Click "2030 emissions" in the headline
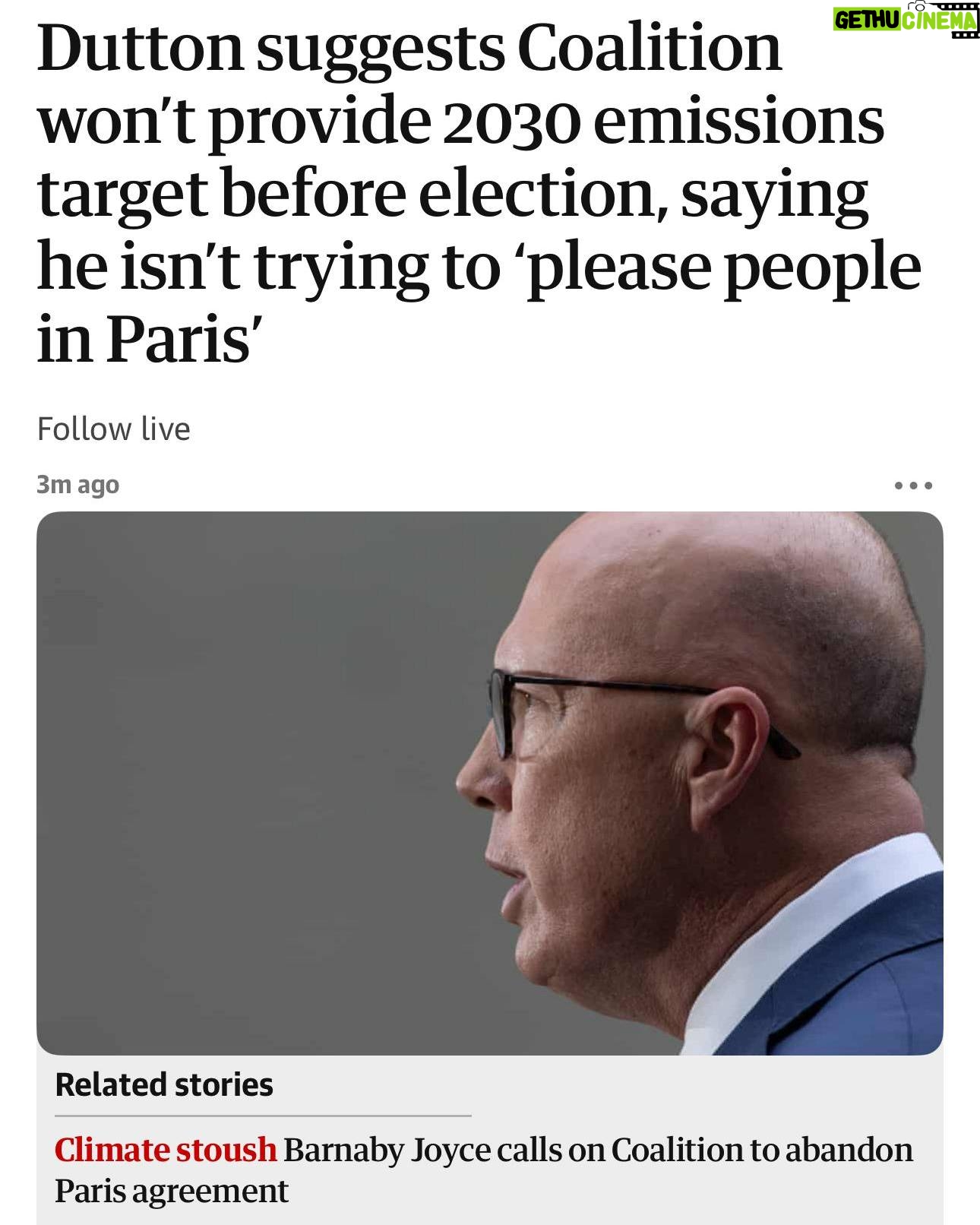 662,122
